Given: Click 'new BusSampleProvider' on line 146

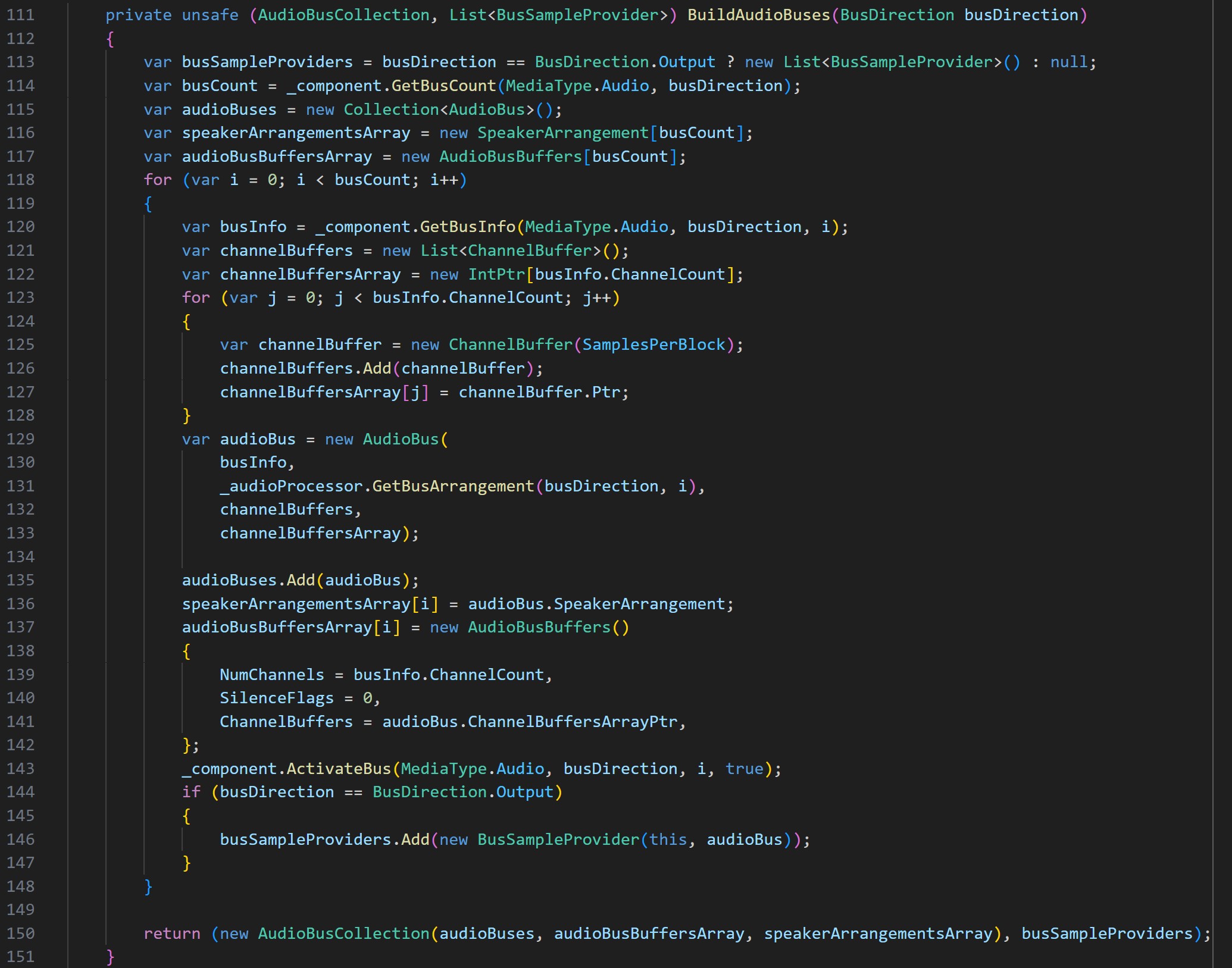Looking at the screenshot, I should click(x=539, y=839).
